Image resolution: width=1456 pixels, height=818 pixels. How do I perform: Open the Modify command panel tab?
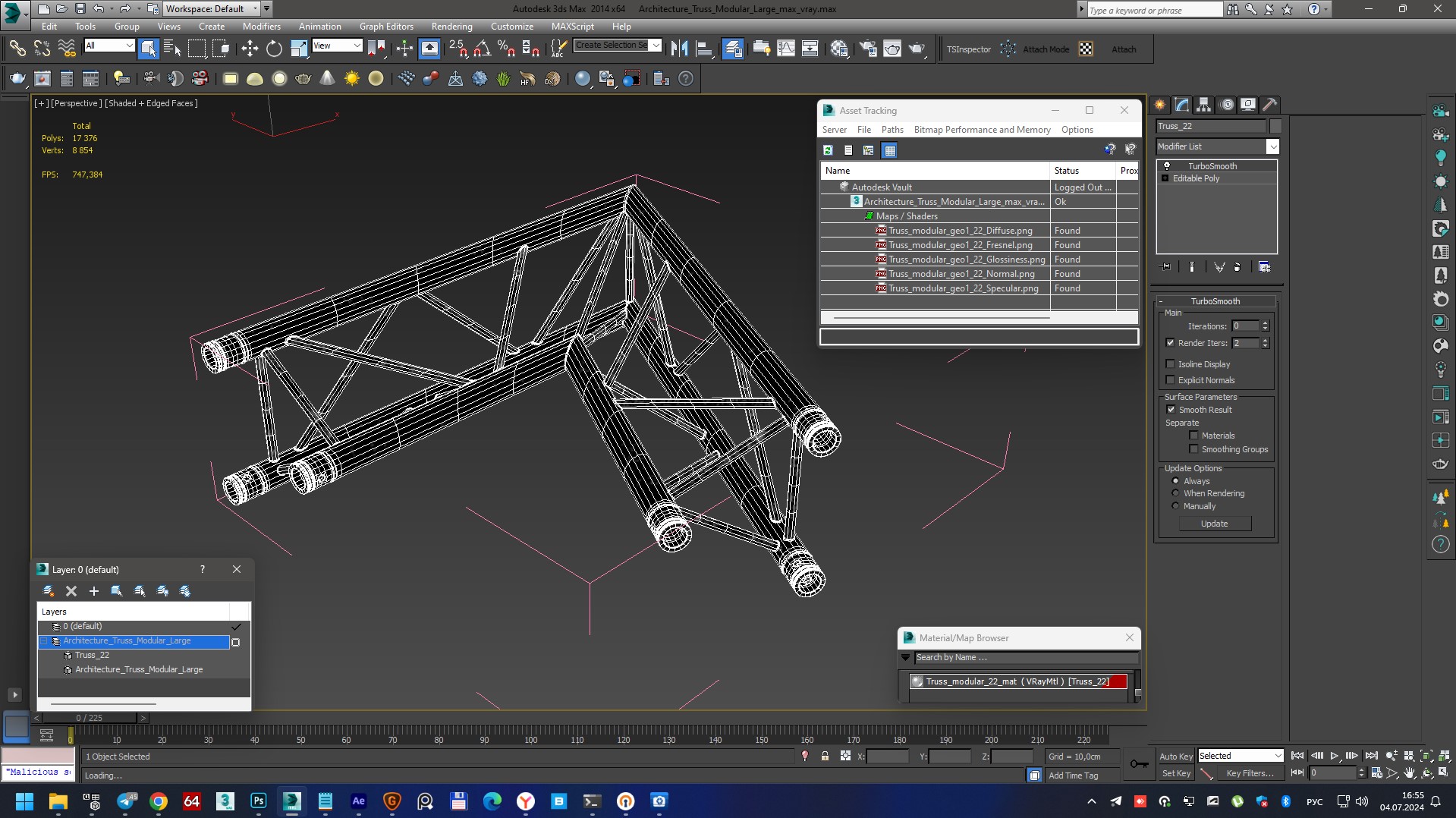tap(1181, 105)
